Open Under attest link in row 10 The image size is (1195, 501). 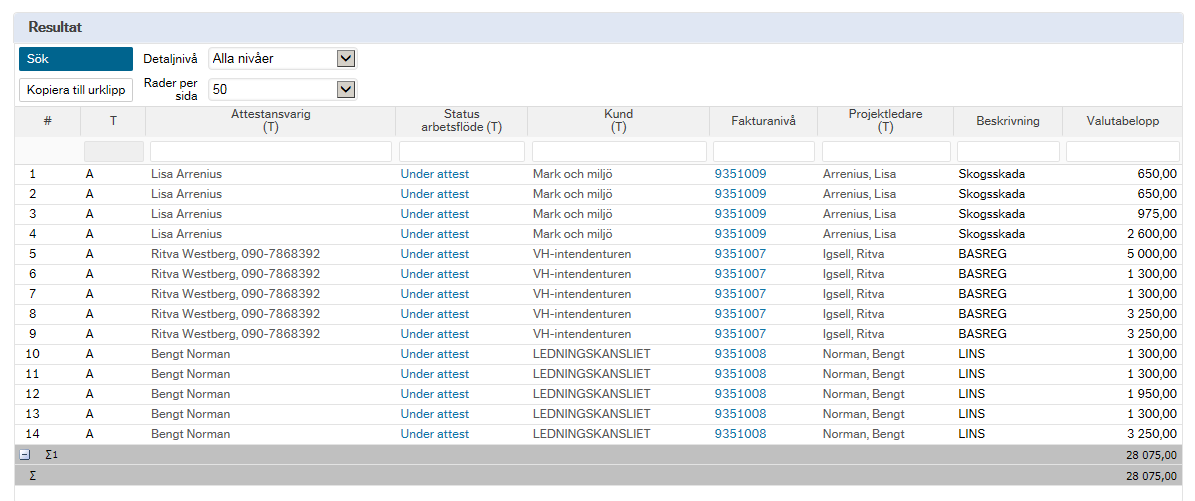[434, 354]
